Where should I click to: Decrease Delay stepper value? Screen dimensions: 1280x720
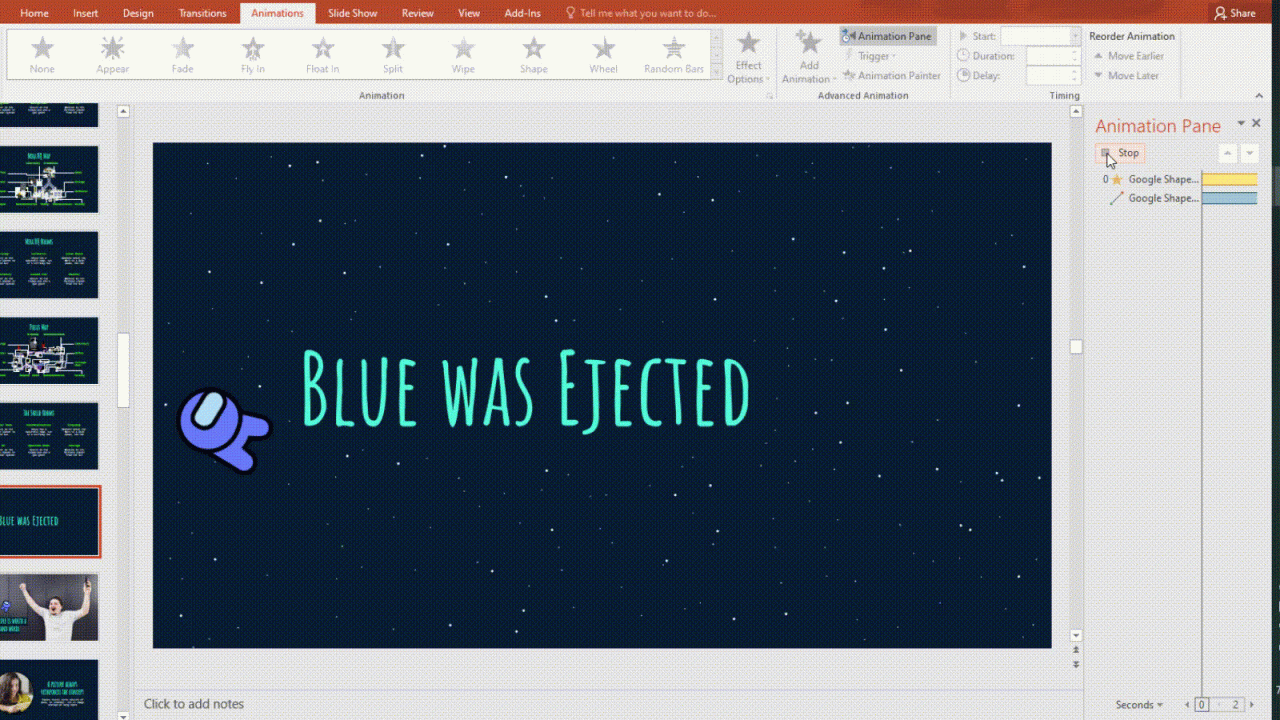(x=1076, y=80)
